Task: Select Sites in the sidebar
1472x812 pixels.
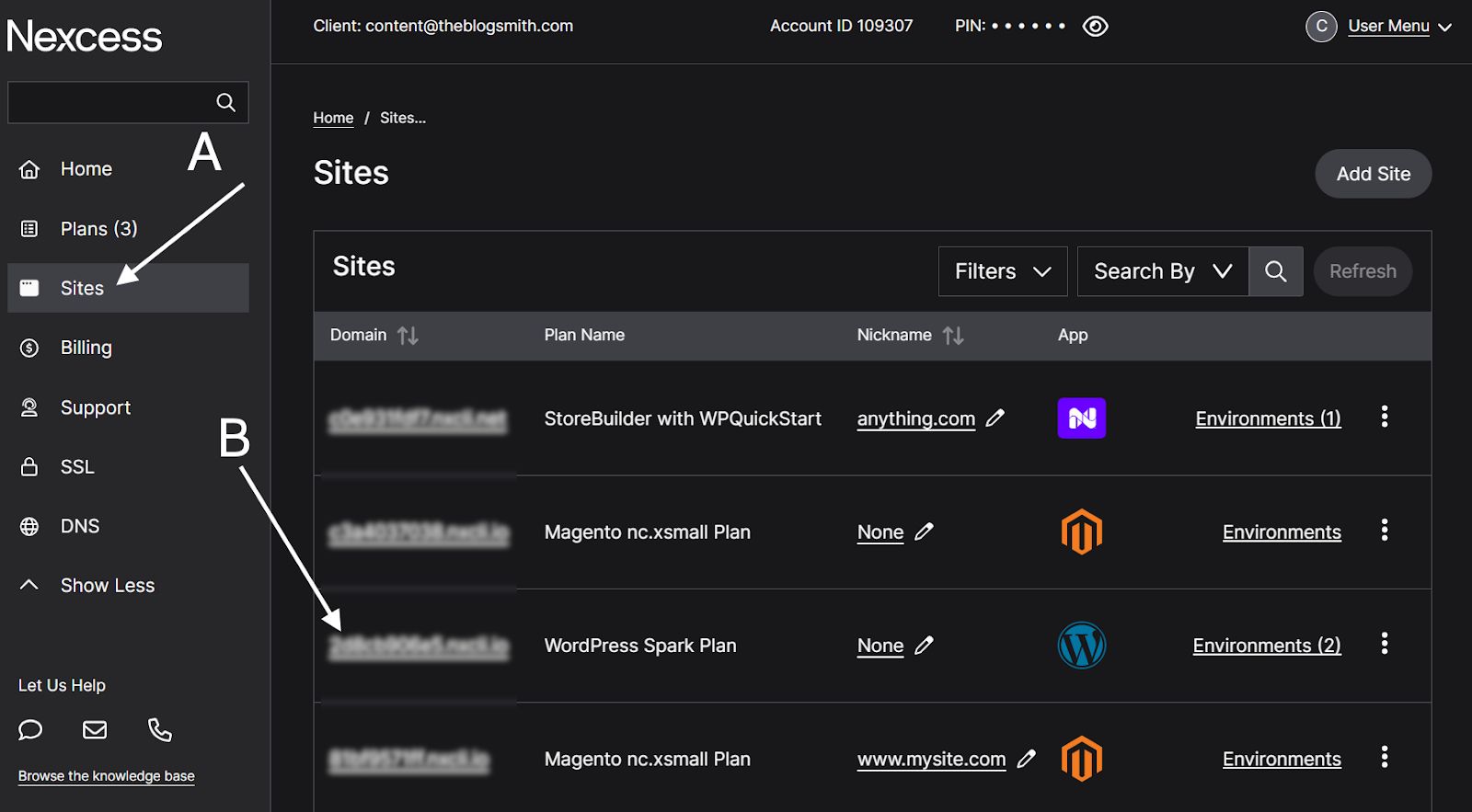Action: tap(128, 288)
